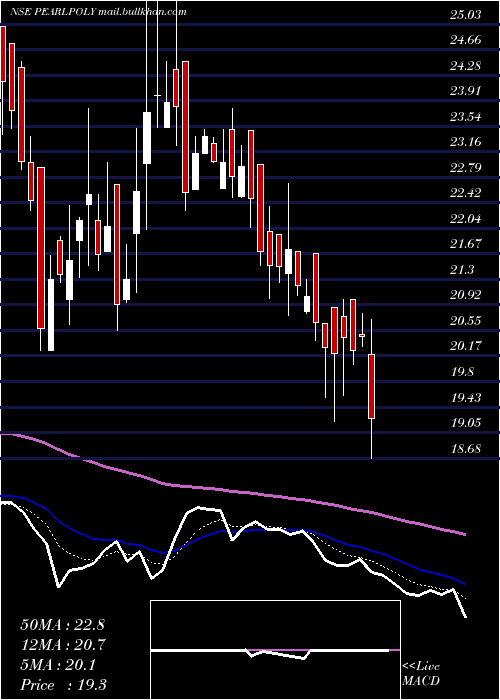This screenshot has height=700, width=500.
Task: Click inside the MACD inset panel
Action: [x=275, y=650]
